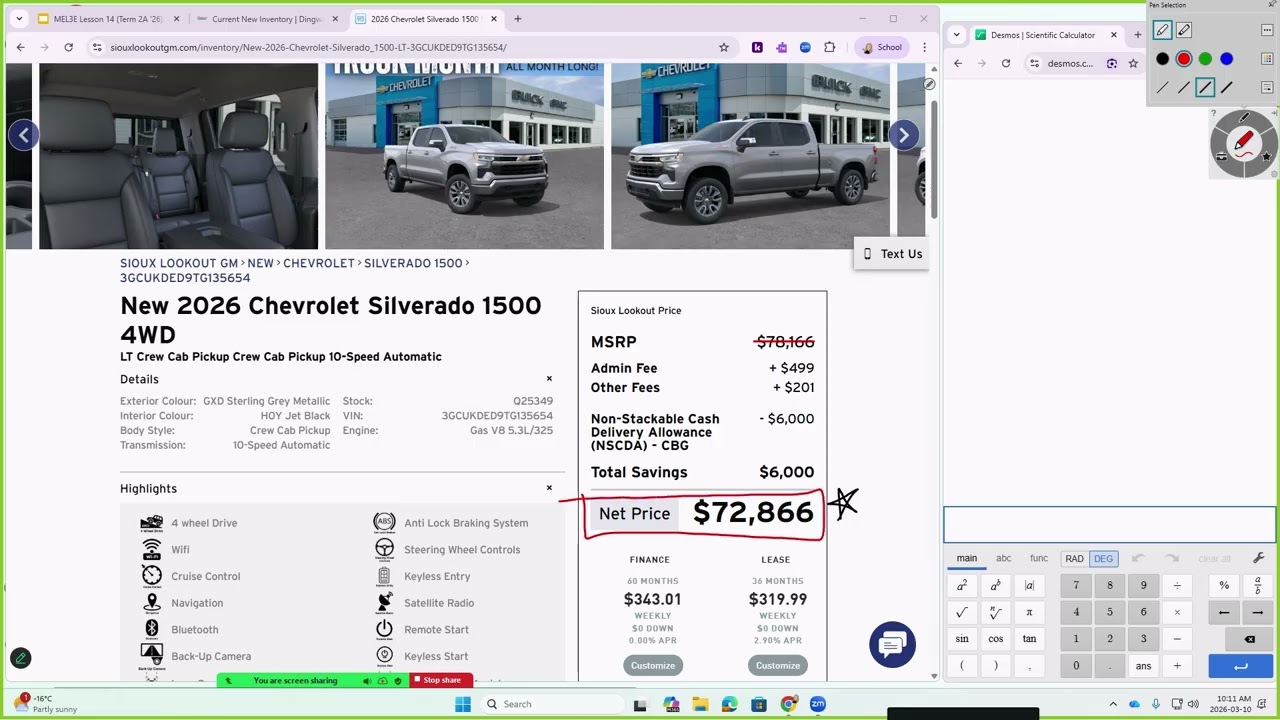
Task: Choose the blue pen color
Action: [1227, 59]
